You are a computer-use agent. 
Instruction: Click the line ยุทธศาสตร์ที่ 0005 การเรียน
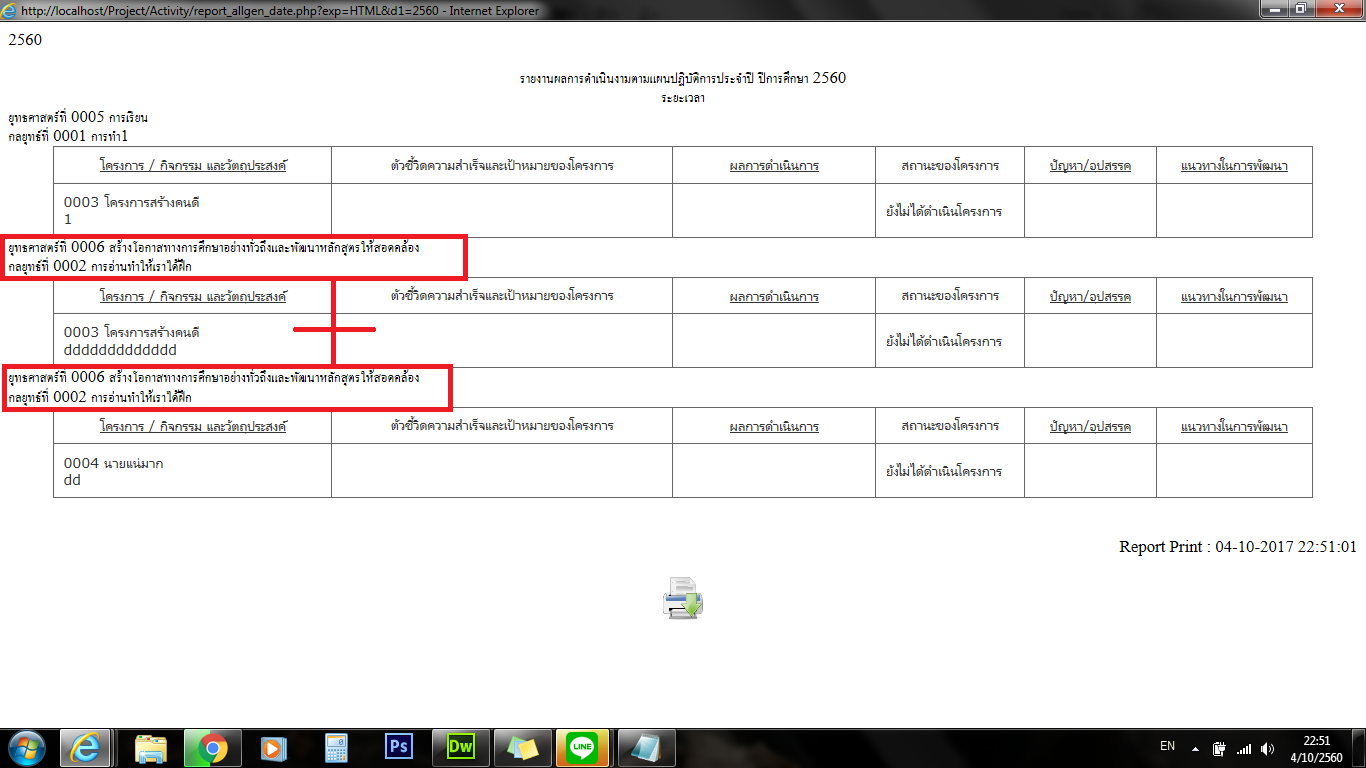pos(78,118)
